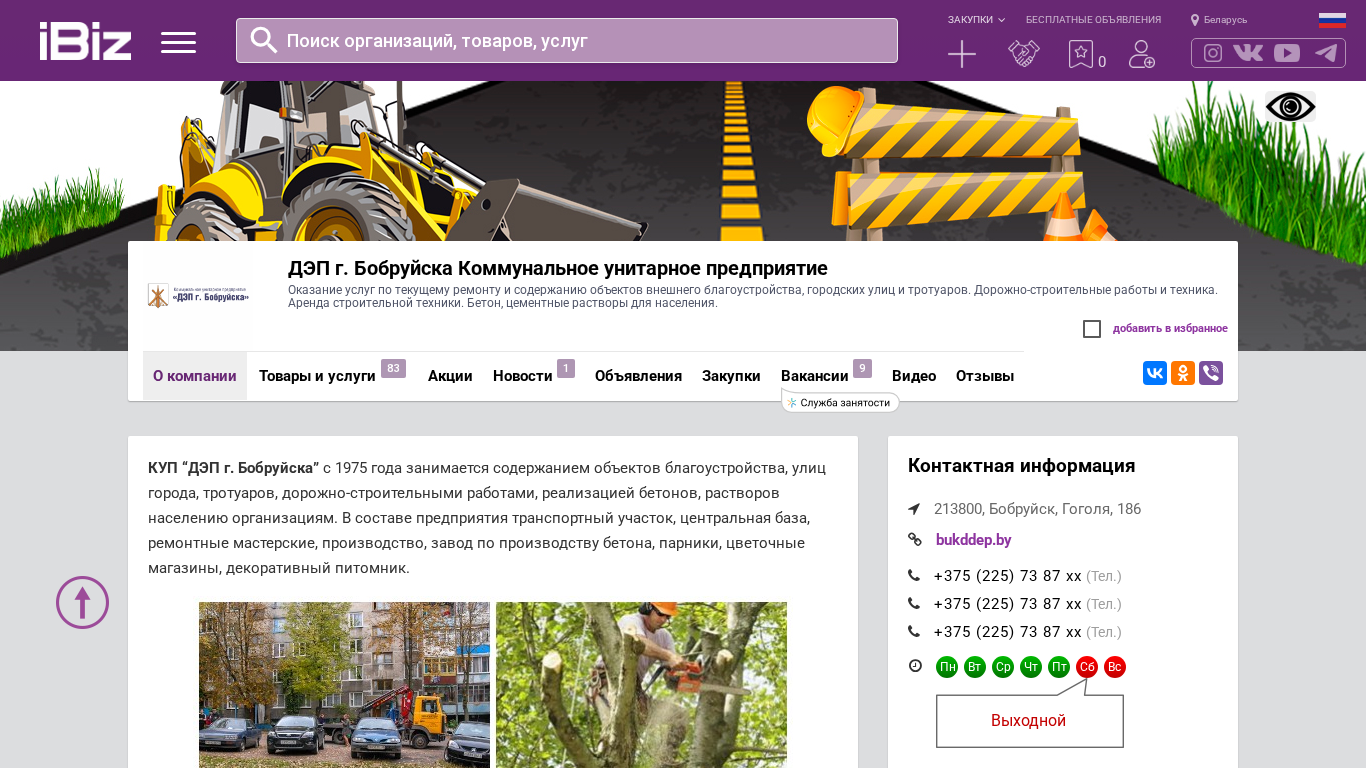Open the iBiz home logo
The height and width of the screenshot is (768, 1366).
[x=85, y=41]
